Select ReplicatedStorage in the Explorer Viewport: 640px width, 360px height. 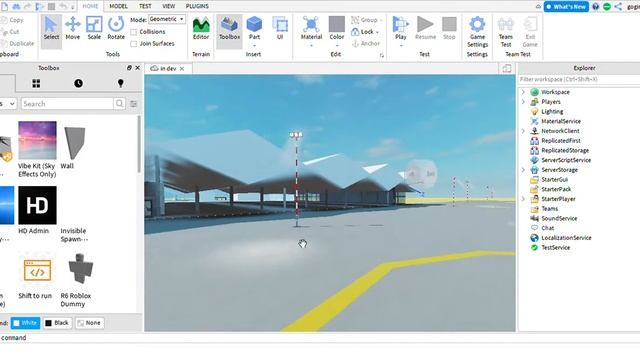(564, 150)
